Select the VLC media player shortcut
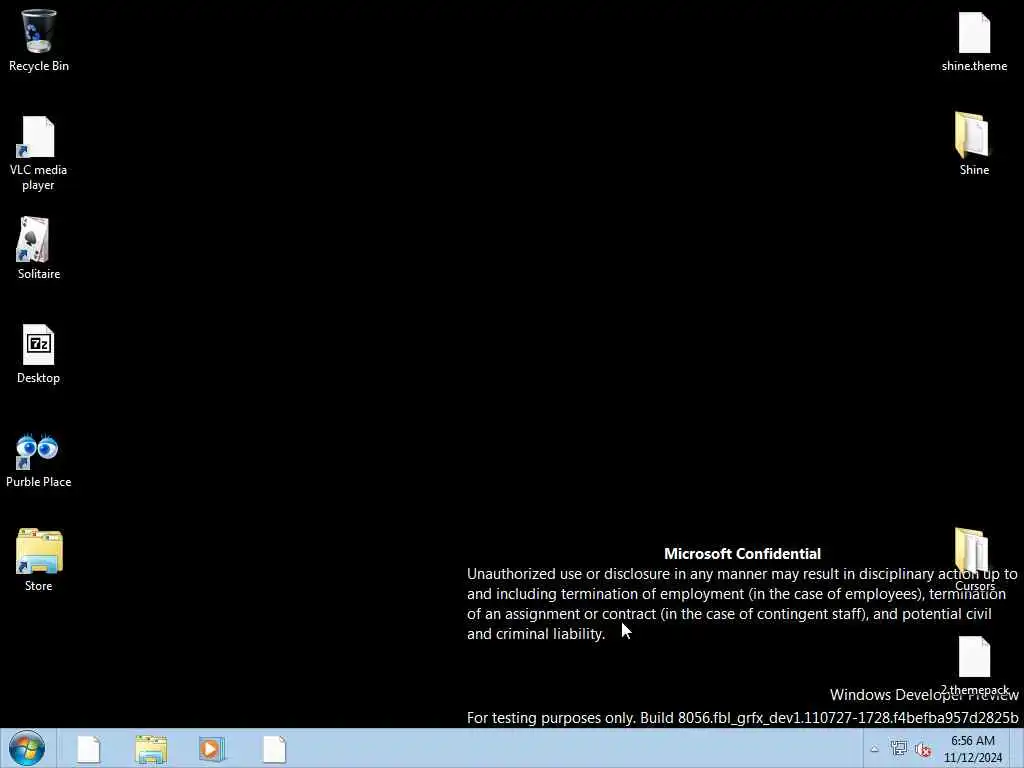 coord(39,153)
